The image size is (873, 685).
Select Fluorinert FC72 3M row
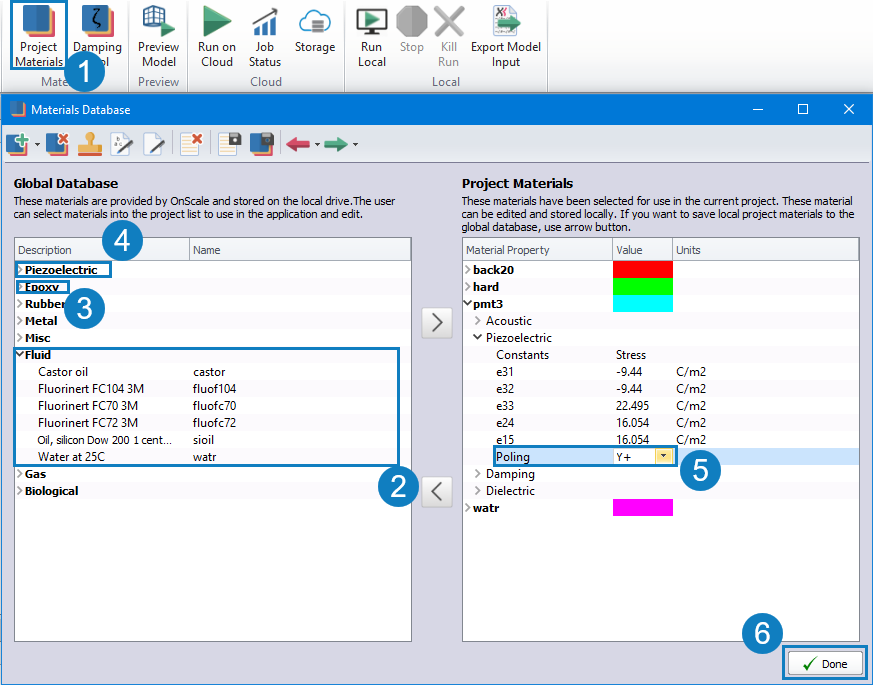213,423
